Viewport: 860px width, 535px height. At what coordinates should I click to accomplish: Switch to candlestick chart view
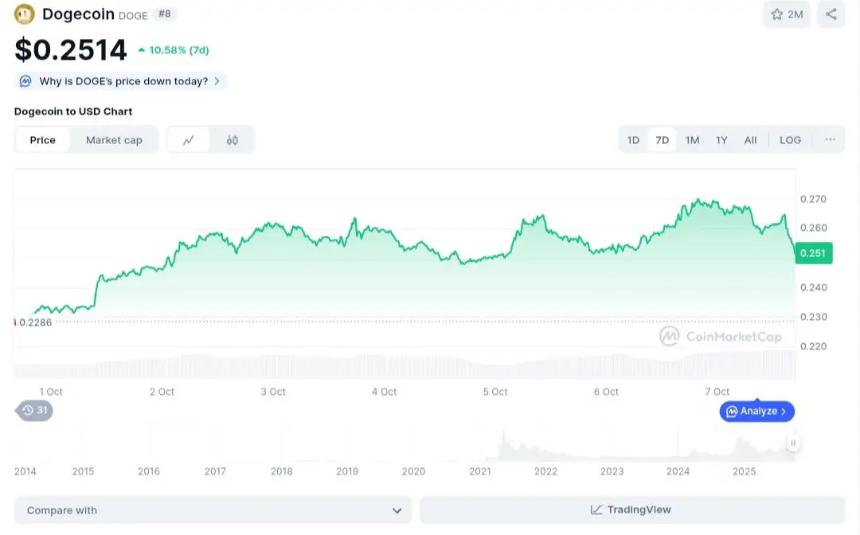click(232, 140)
